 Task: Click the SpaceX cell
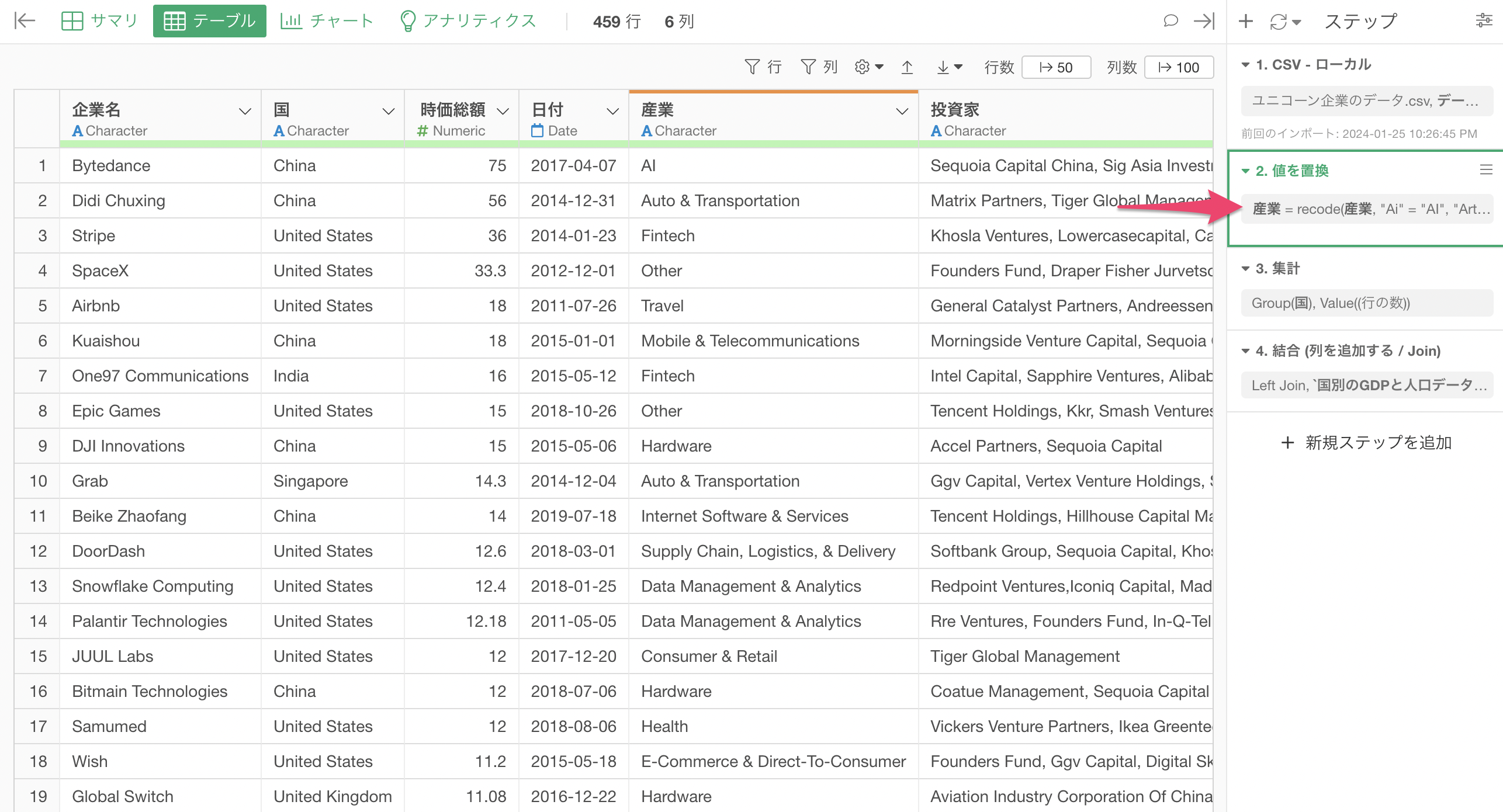click(160, 271)
